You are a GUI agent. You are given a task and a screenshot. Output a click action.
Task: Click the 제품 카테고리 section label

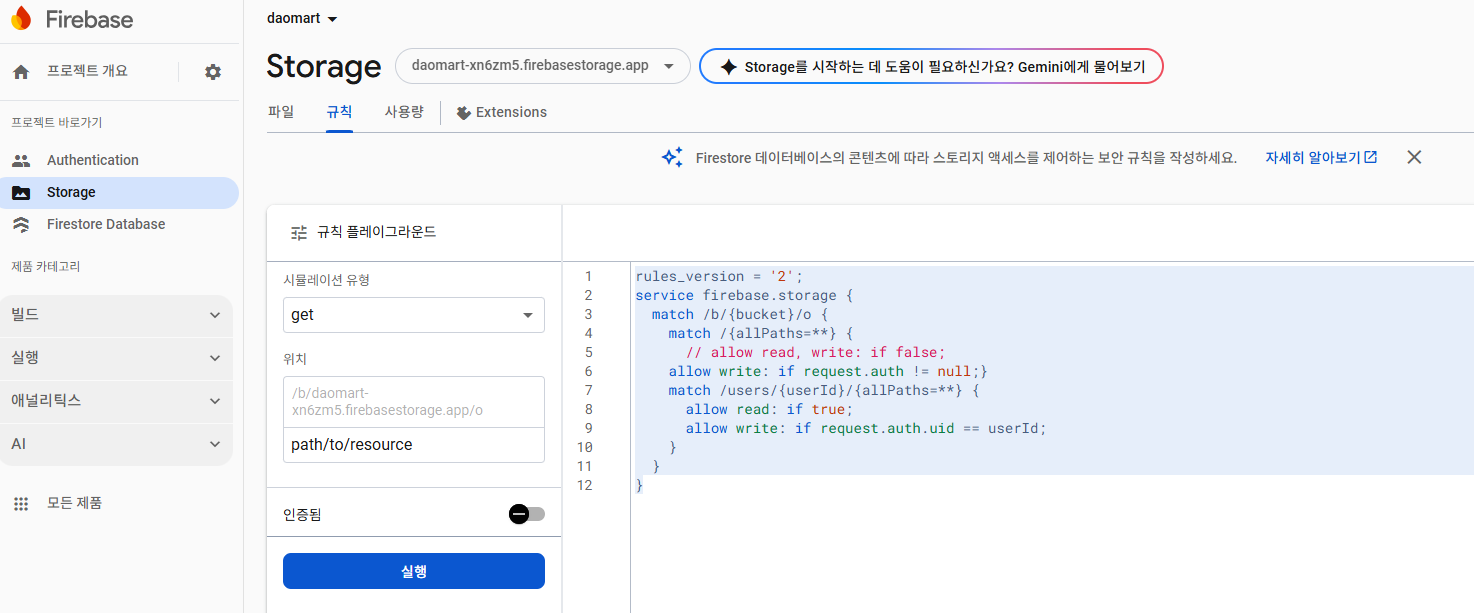(46, 266)
